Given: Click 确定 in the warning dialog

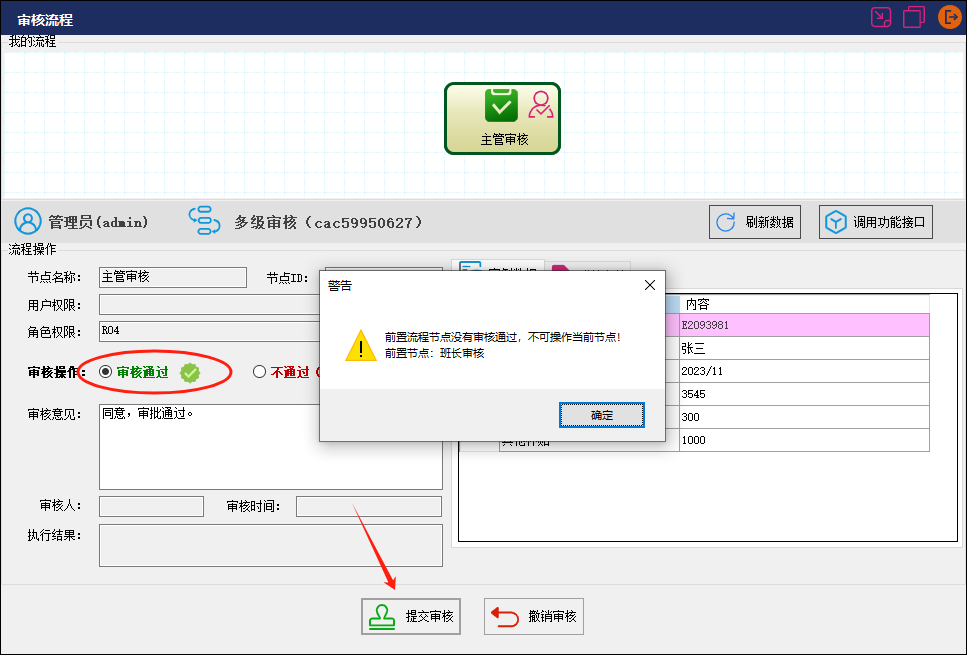Looking at the screenshot, I should point(602,415).
